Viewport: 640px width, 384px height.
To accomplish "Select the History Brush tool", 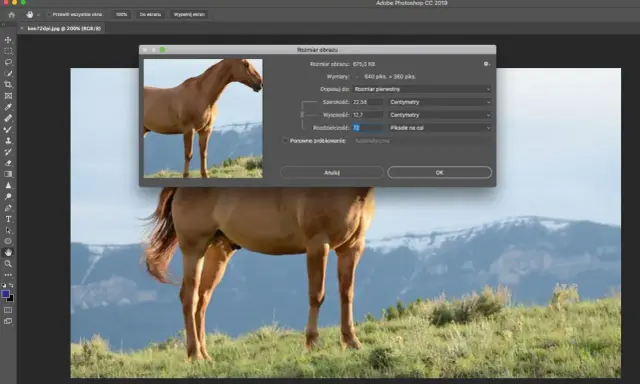I will 8,152.
